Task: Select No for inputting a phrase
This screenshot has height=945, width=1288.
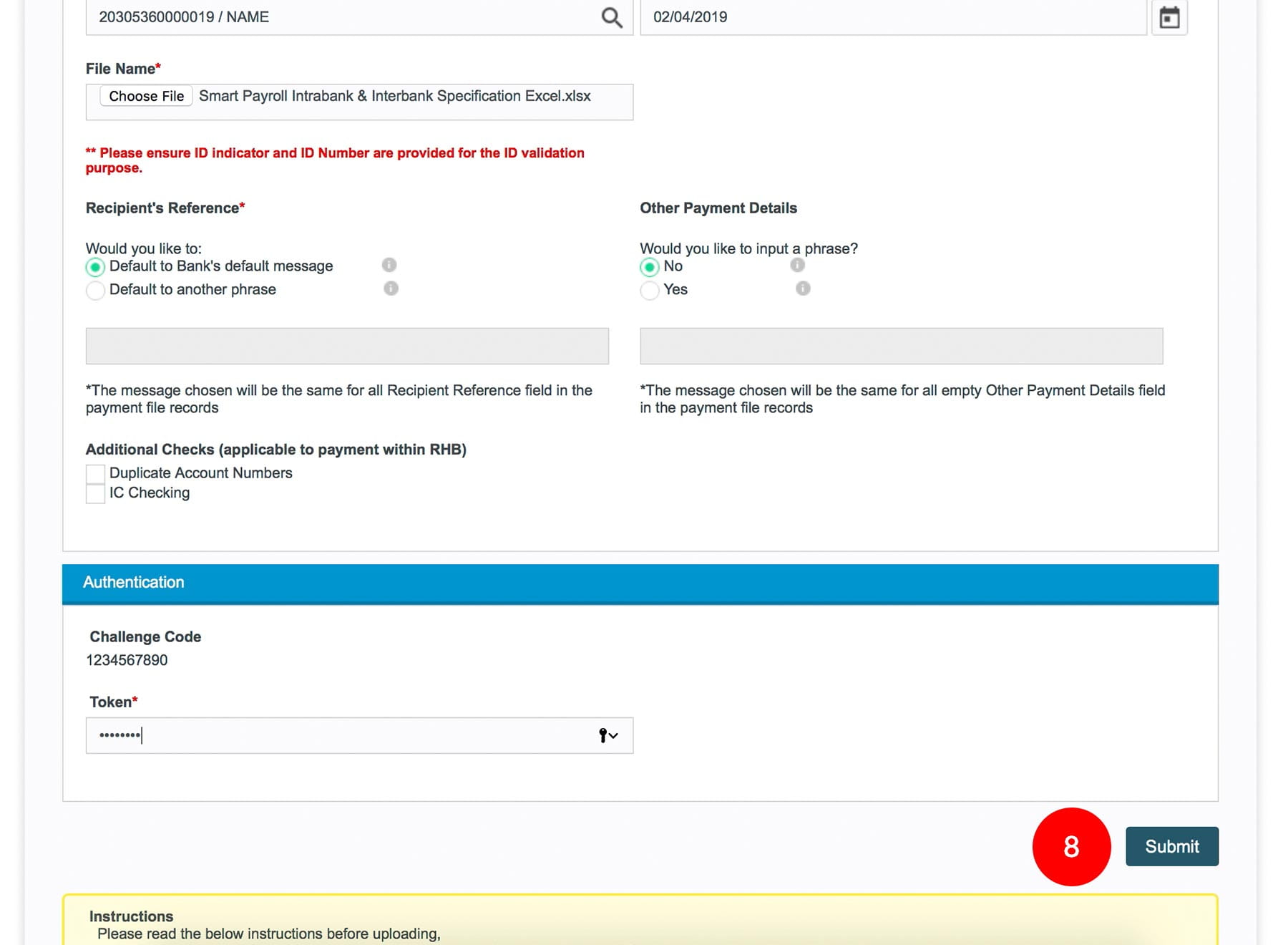Action: [x=650, y=267]
